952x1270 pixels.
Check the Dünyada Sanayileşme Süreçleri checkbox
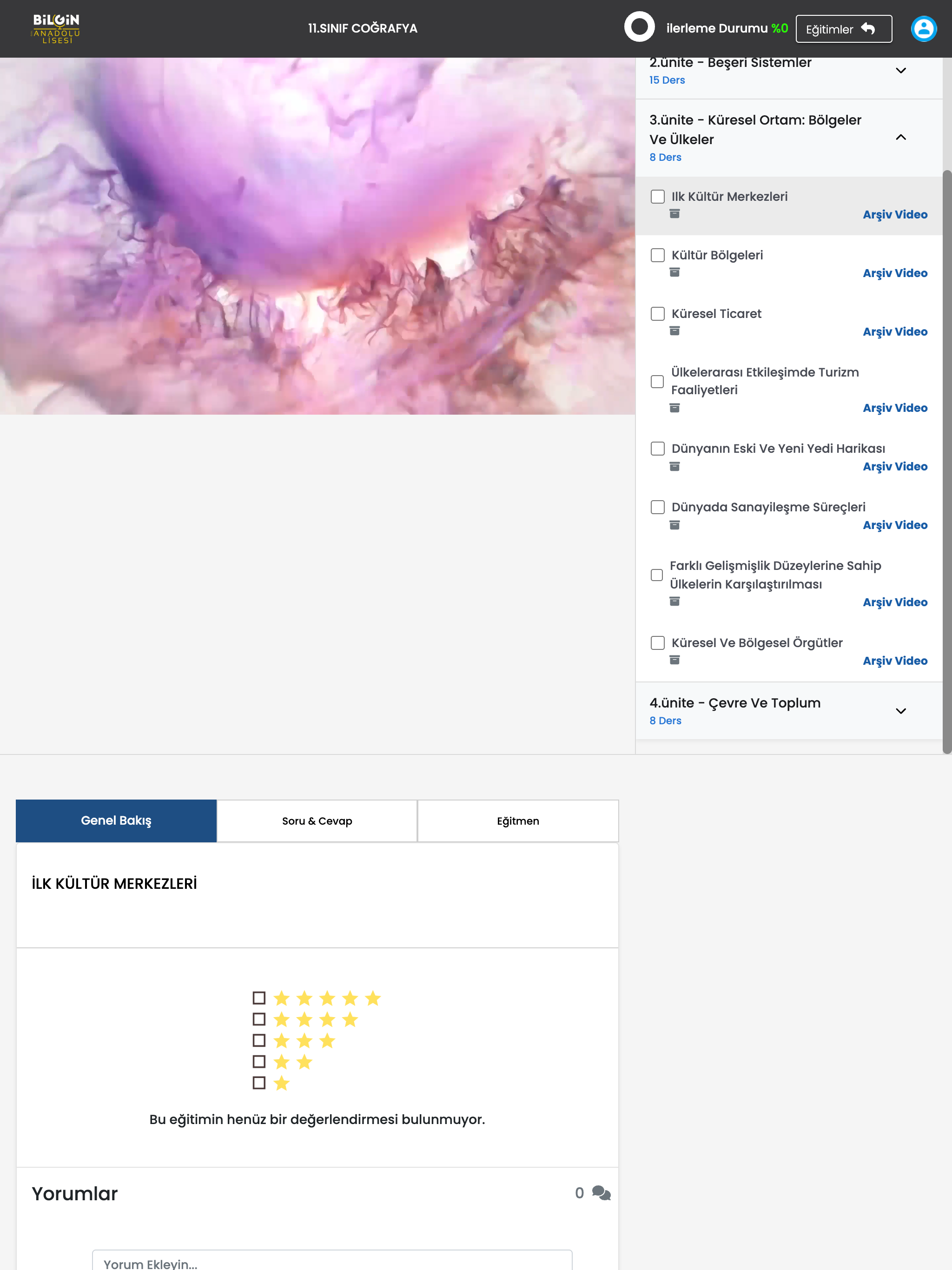(657, 507)
